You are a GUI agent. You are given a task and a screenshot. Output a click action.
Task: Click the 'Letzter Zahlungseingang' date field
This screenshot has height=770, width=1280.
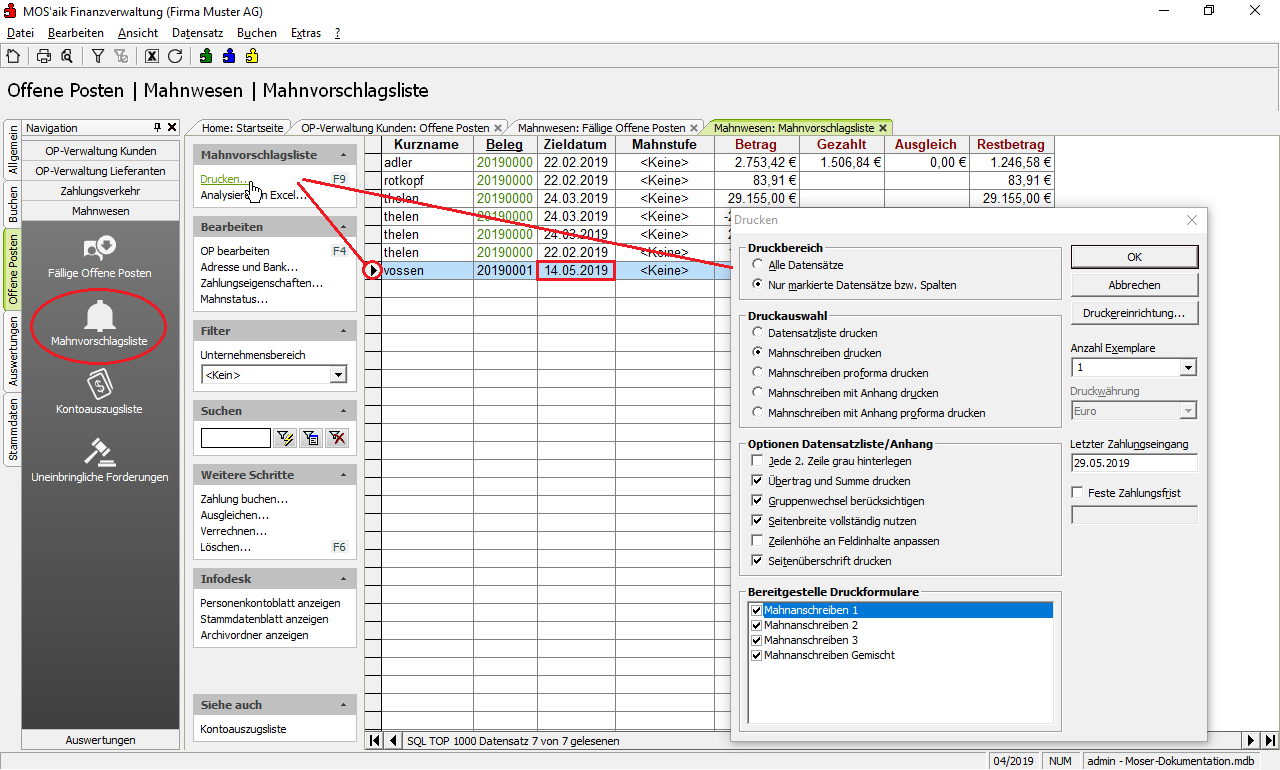[1133, 463]
